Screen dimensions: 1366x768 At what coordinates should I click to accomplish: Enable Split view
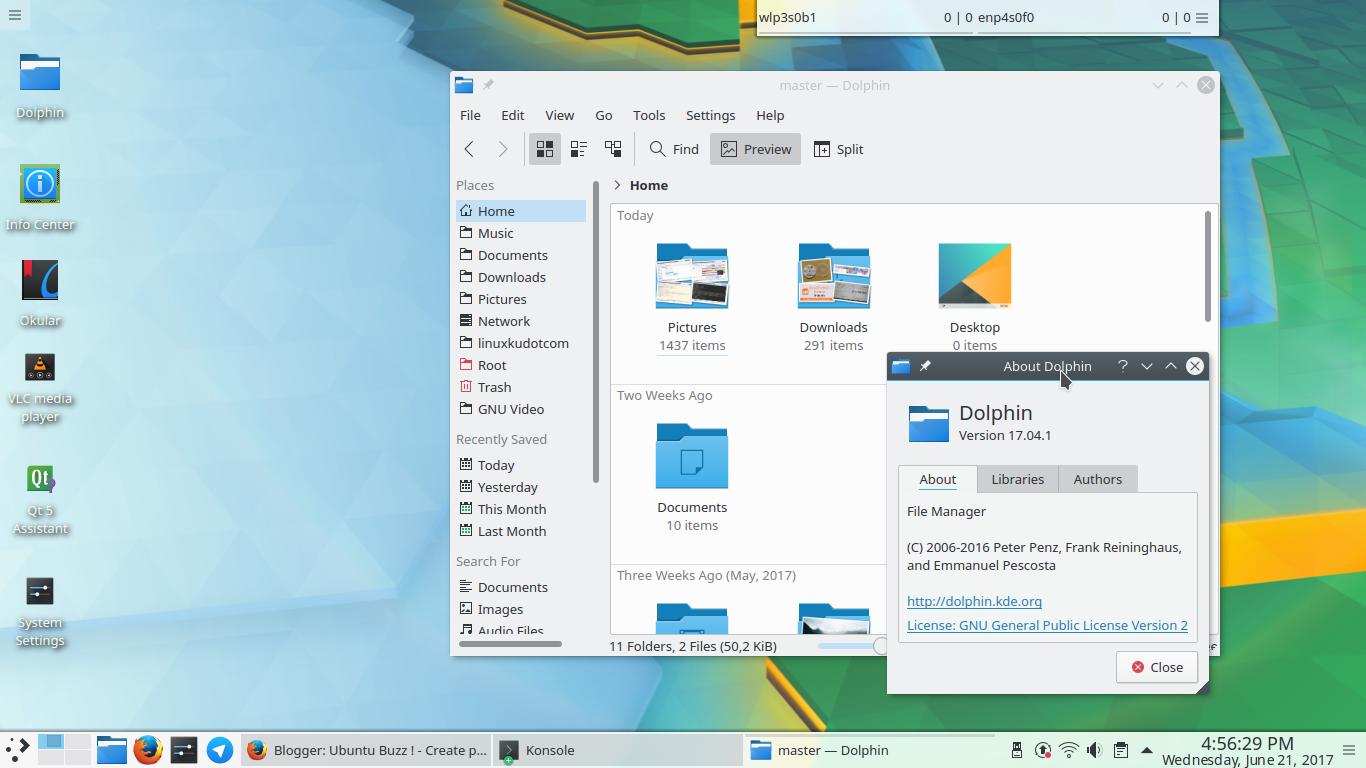pos(839,148)
